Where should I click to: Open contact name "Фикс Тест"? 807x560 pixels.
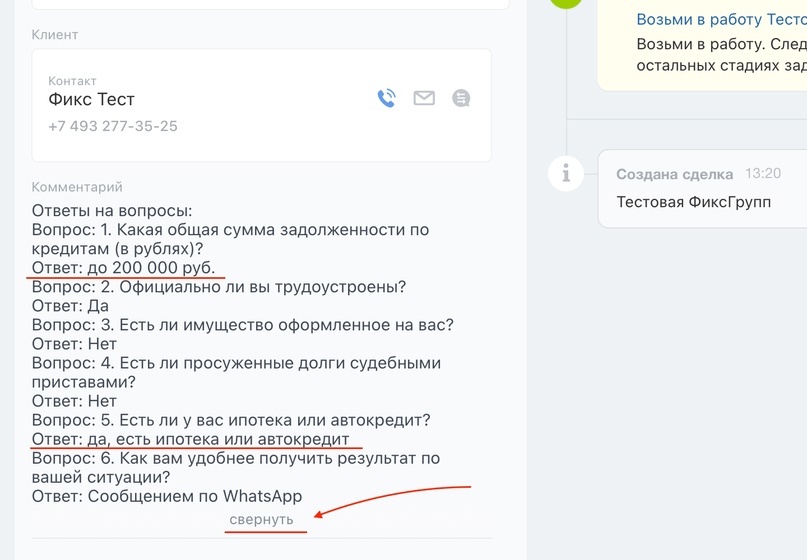[x=92, y=99]
